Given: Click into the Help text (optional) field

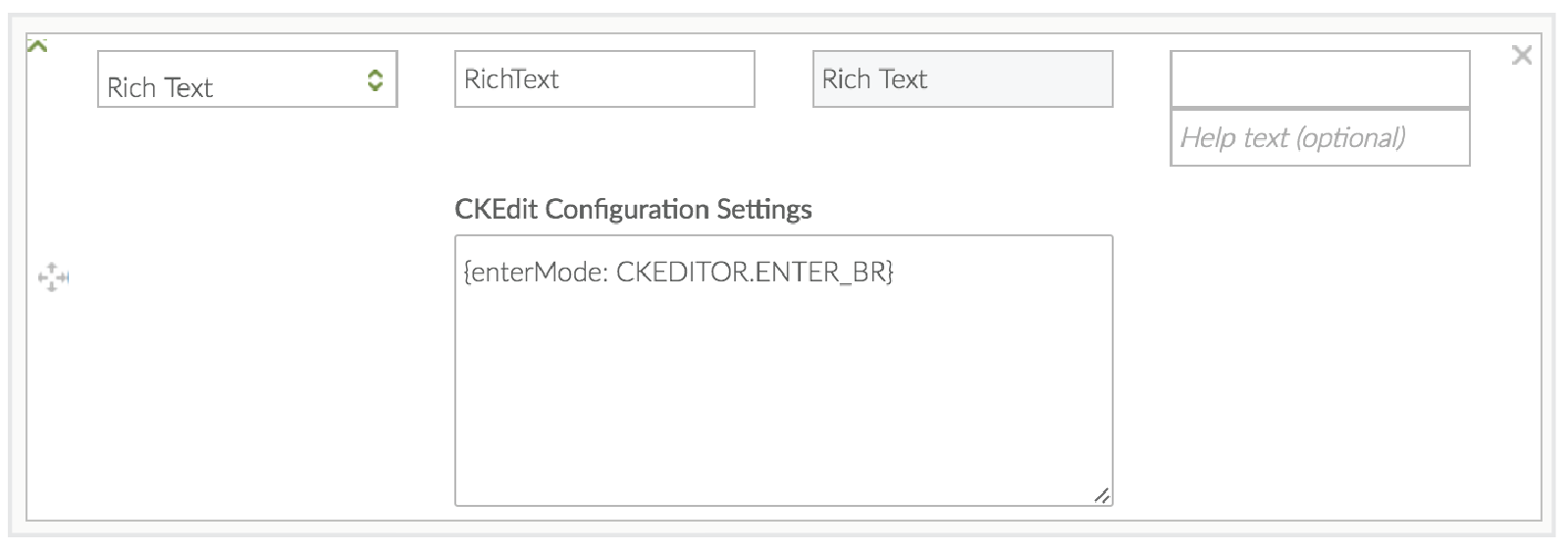Looking at the screenshot, I should [x=1319, y=137].
